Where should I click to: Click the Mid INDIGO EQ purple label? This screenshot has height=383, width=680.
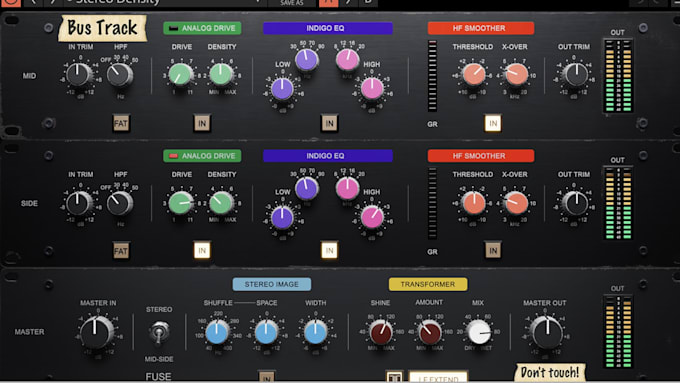[x=327, y=28]
